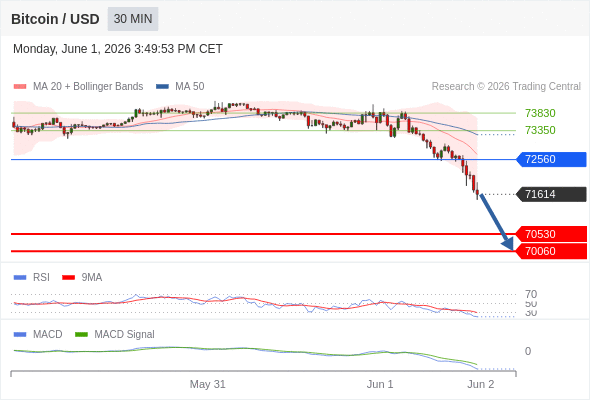Click the May 31 date axis label

pyautogui.click(x=207, y=384)
